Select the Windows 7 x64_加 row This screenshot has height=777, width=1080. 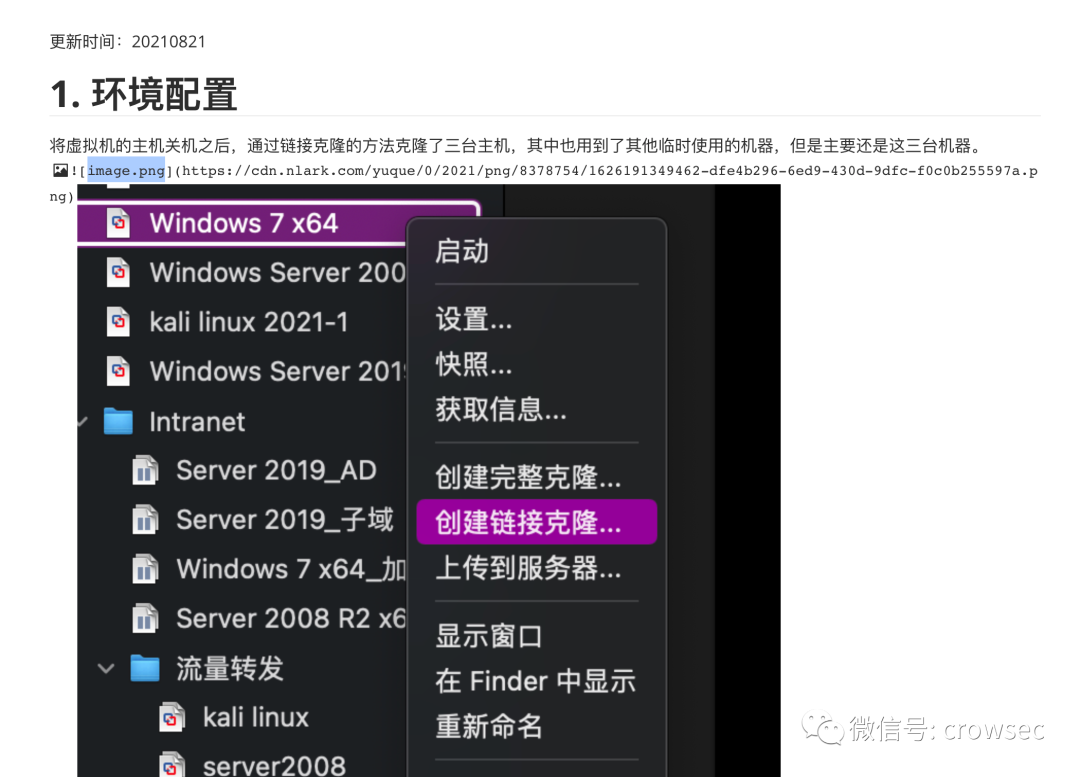coord(243,570)
